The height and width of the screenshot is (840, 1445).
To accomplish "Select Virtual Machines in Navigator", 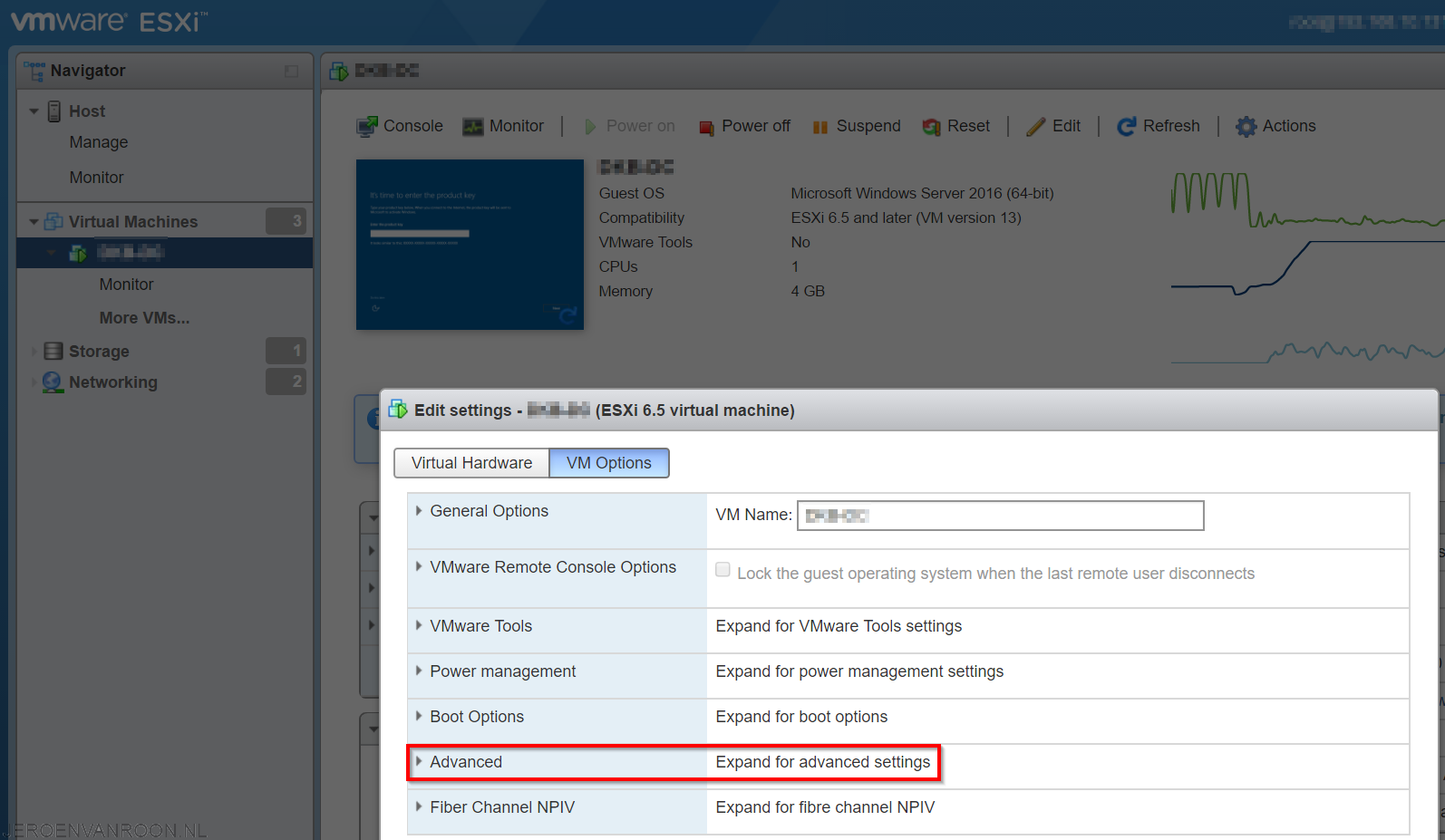I will click(x=133, y=222).
